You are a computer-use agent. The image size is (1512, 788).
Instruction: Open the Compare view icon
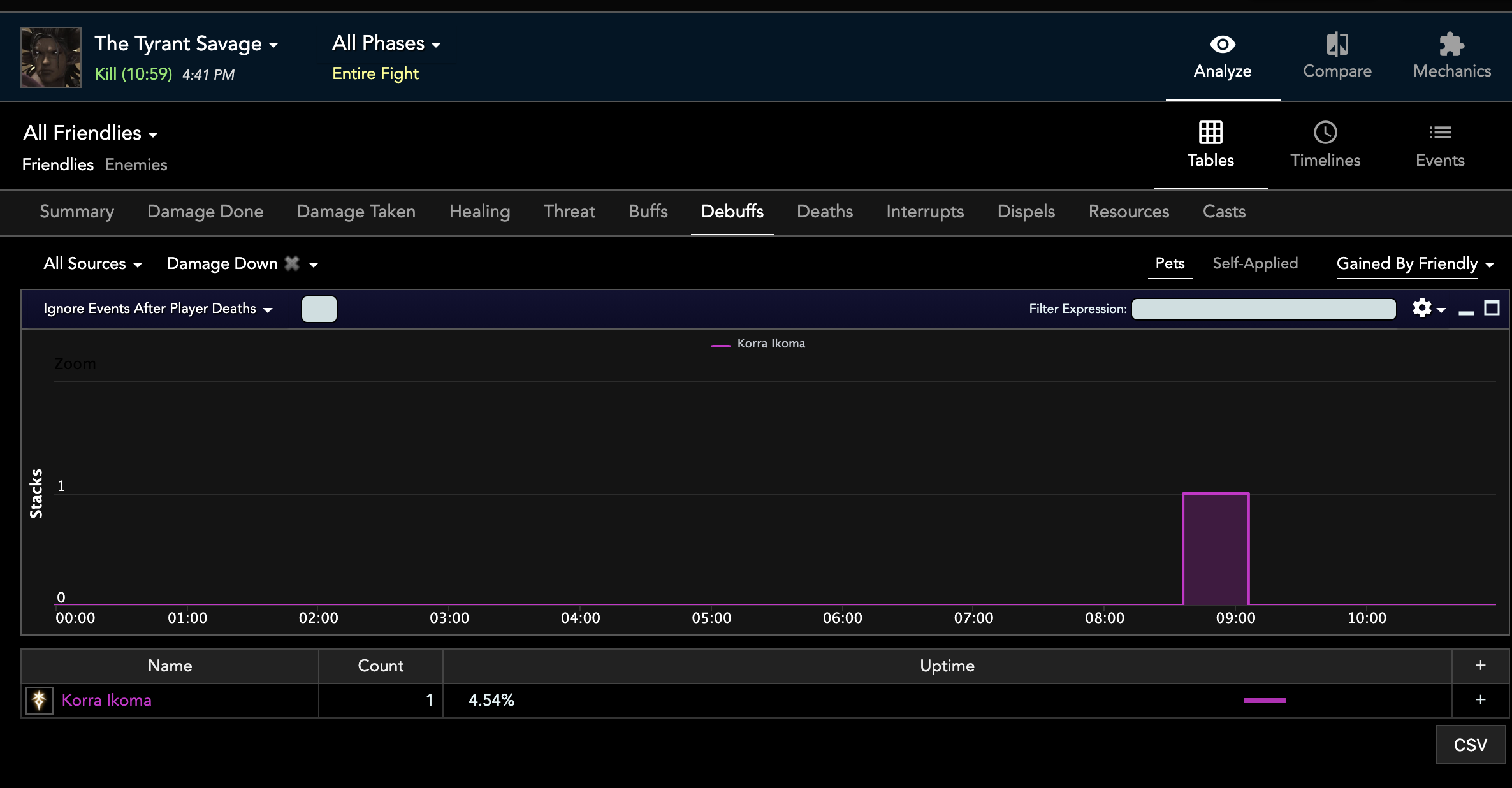(x=1337, y=44)
